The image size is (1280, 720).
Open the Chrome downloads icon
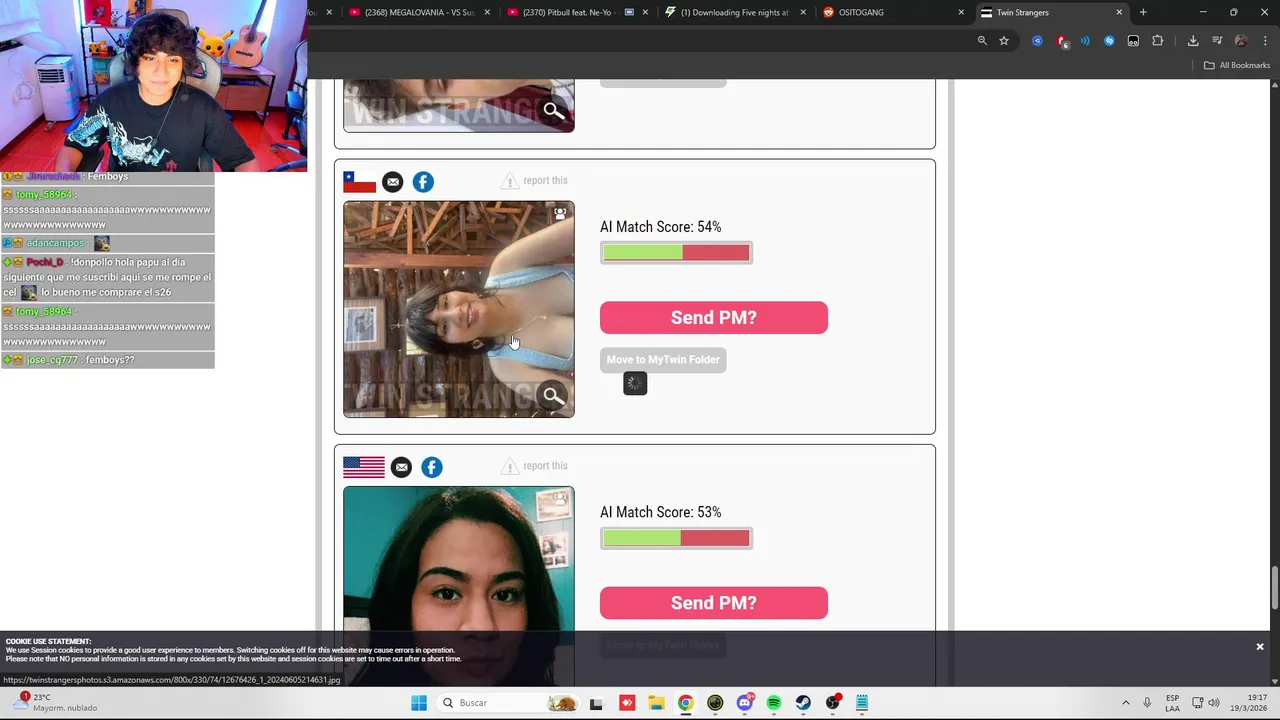[1193, 41]
